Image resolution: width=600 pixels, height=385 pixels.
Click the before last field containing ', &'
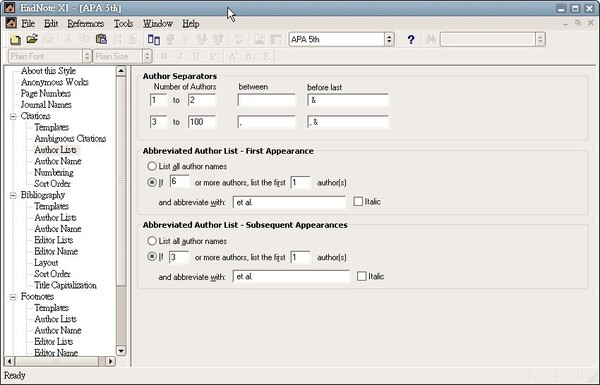pyautogui.click(x=348, y=122)
